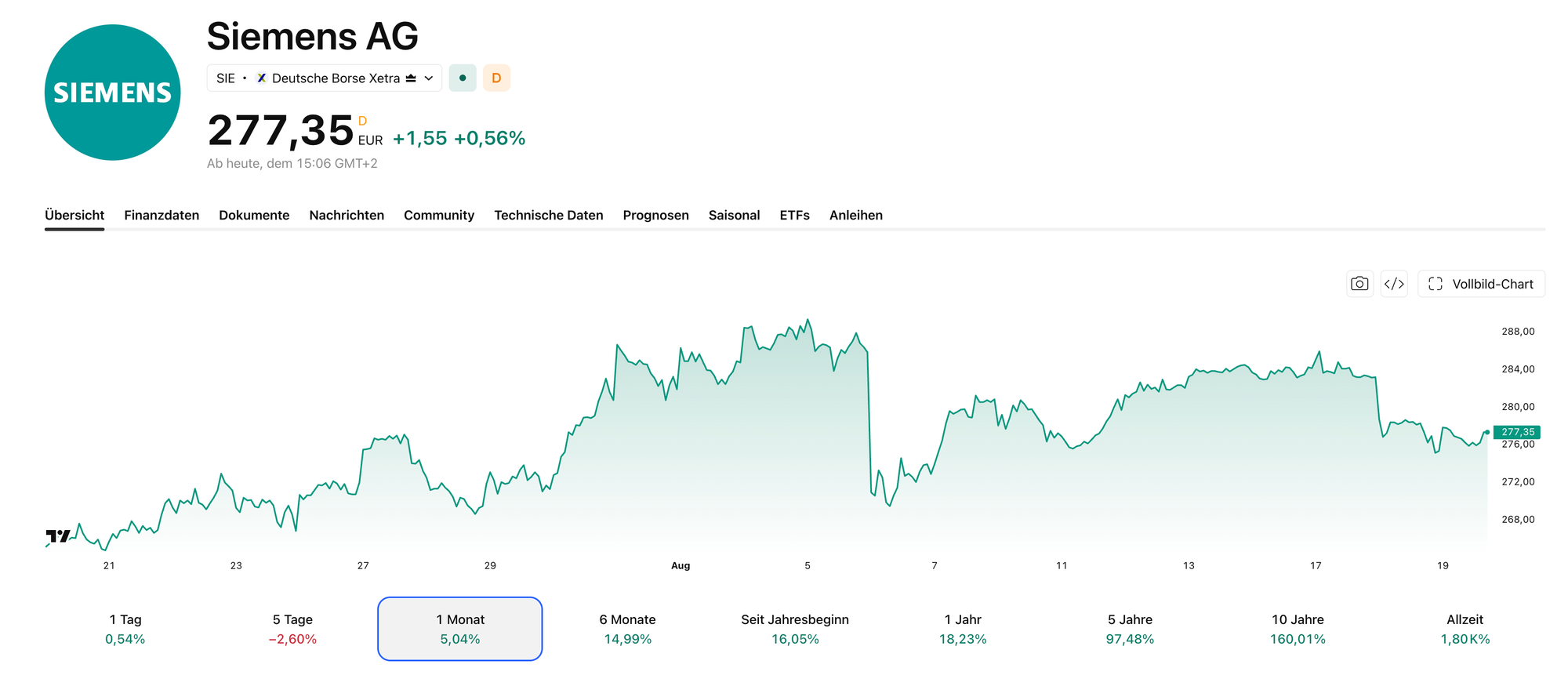1568x697 pixels.
Task: Expand the SIE Deutsche Borse Xetra dropdown
Action: 325,78
